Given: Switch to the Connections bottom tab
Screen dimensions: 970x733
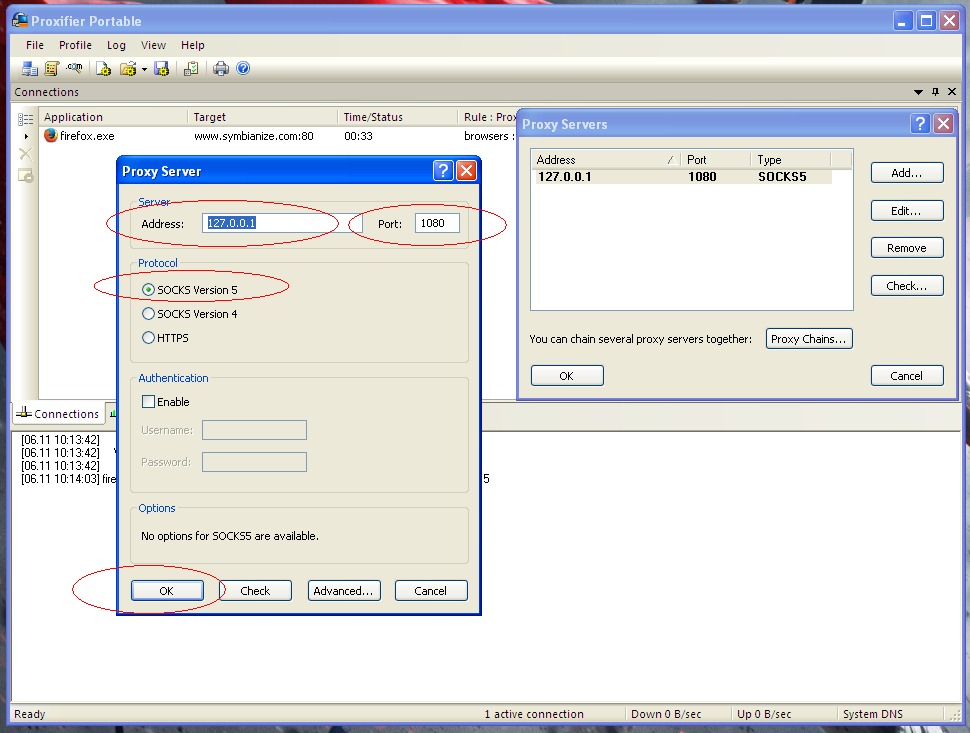Looking at the screenshot, I should click(58, 414).
